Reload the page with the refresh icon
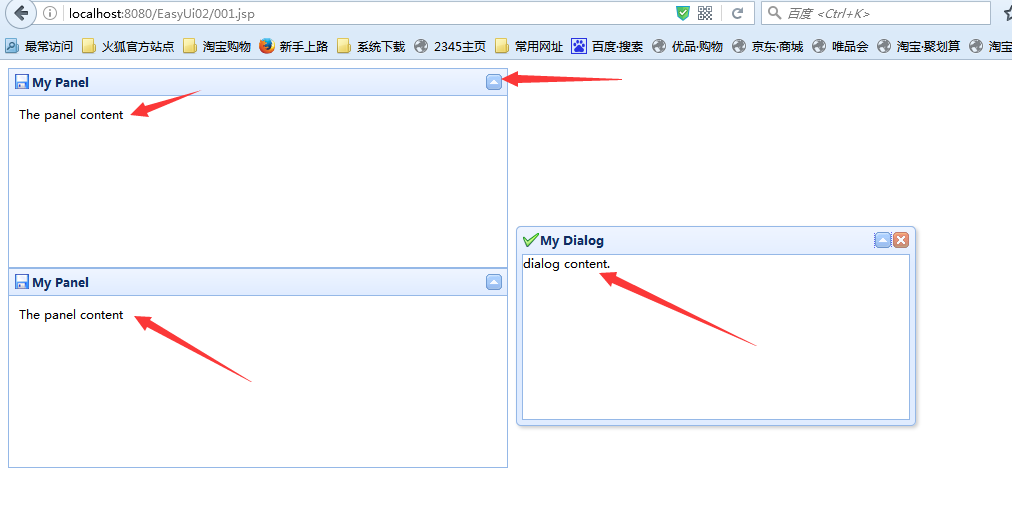Screen dimensions: 1012x521 [x=737, y=14]
